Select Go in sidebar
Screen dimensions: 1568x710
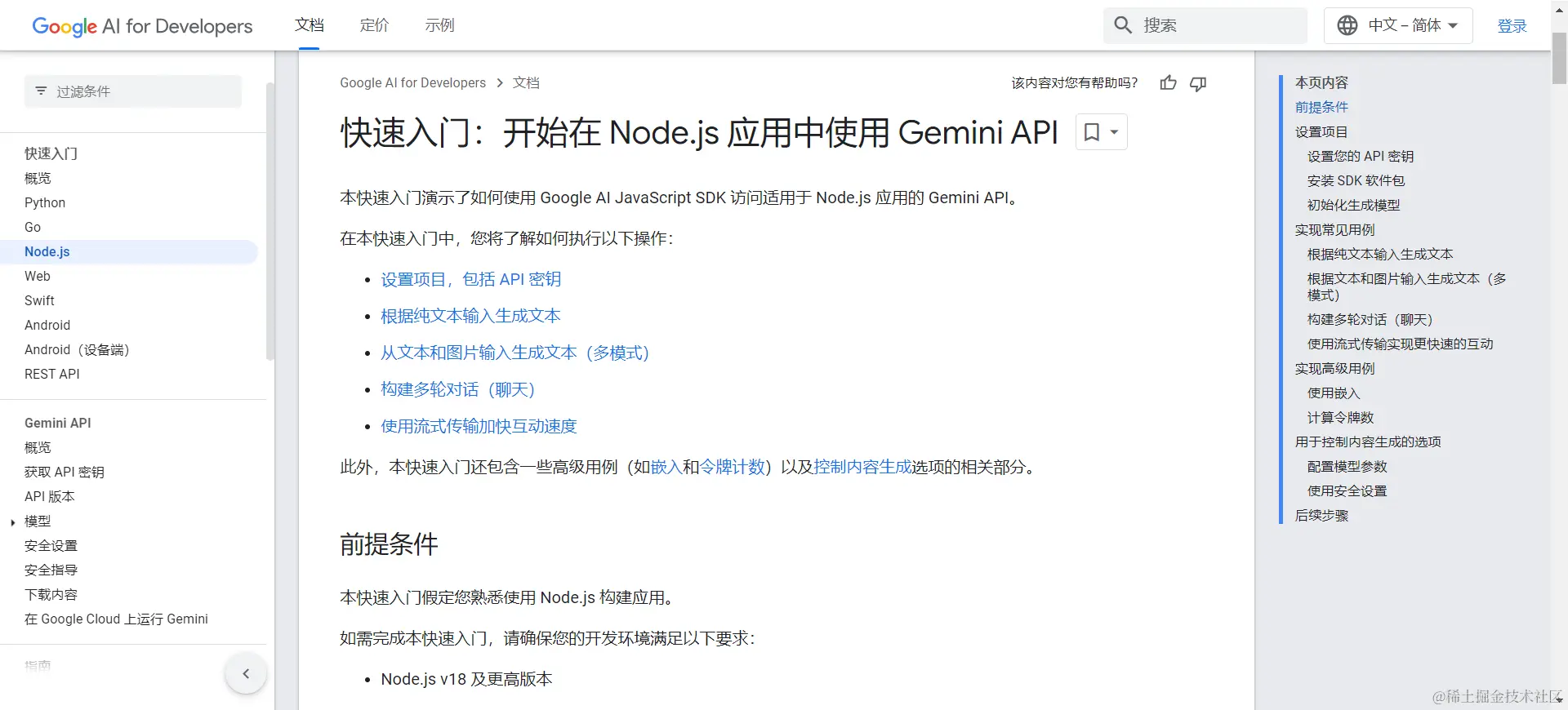point(33,227)
